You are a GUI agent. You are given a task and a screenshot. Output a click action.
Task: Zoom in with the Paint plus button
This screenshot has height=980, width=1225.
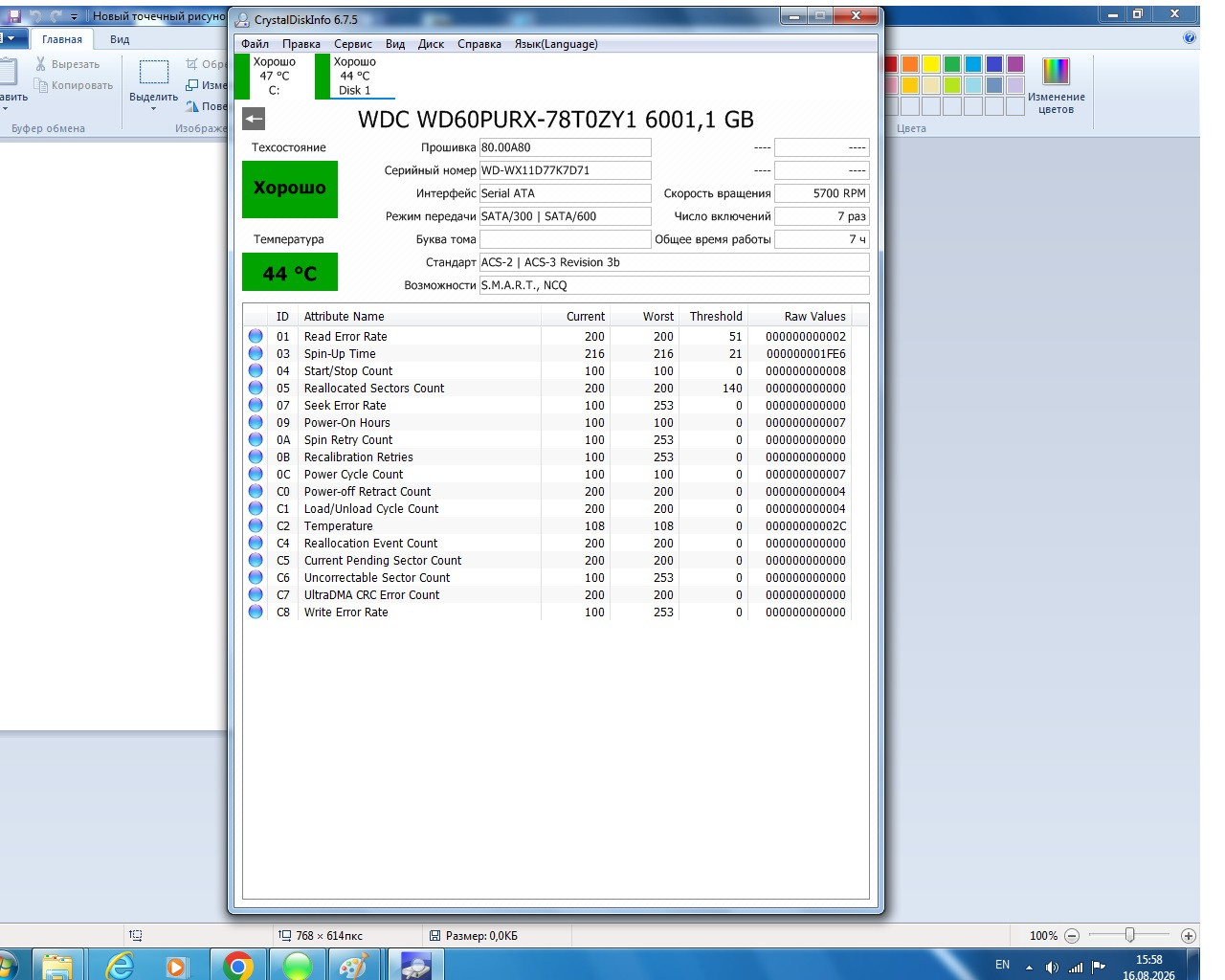[x=1189, y=936]
